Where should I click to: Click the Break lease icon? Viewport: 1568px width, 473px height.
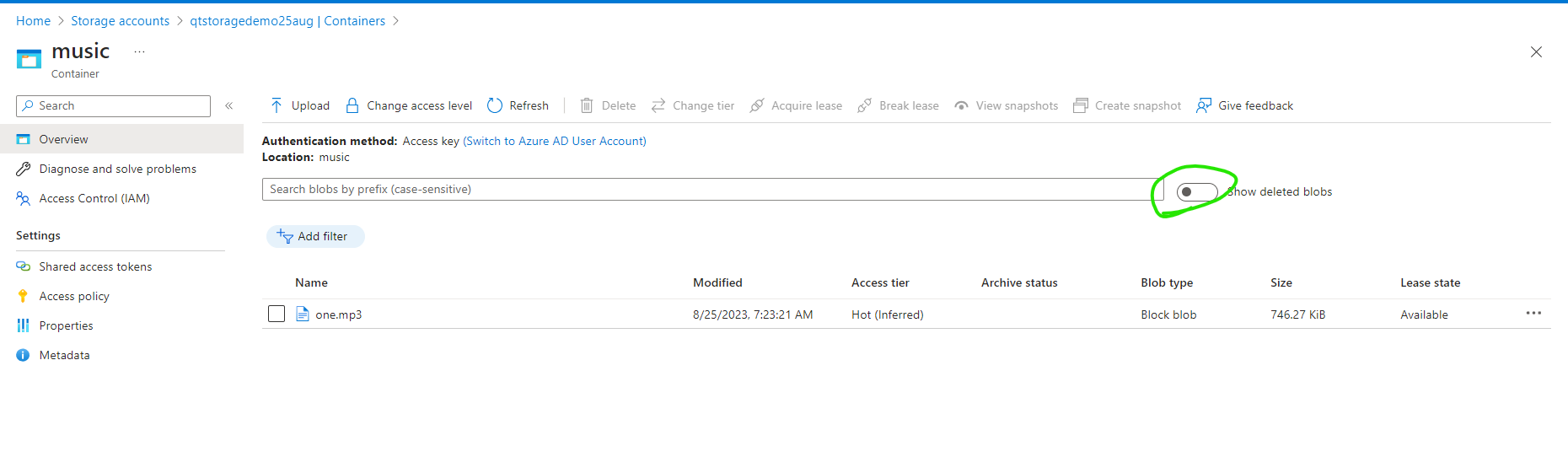(x=864, y=105)
